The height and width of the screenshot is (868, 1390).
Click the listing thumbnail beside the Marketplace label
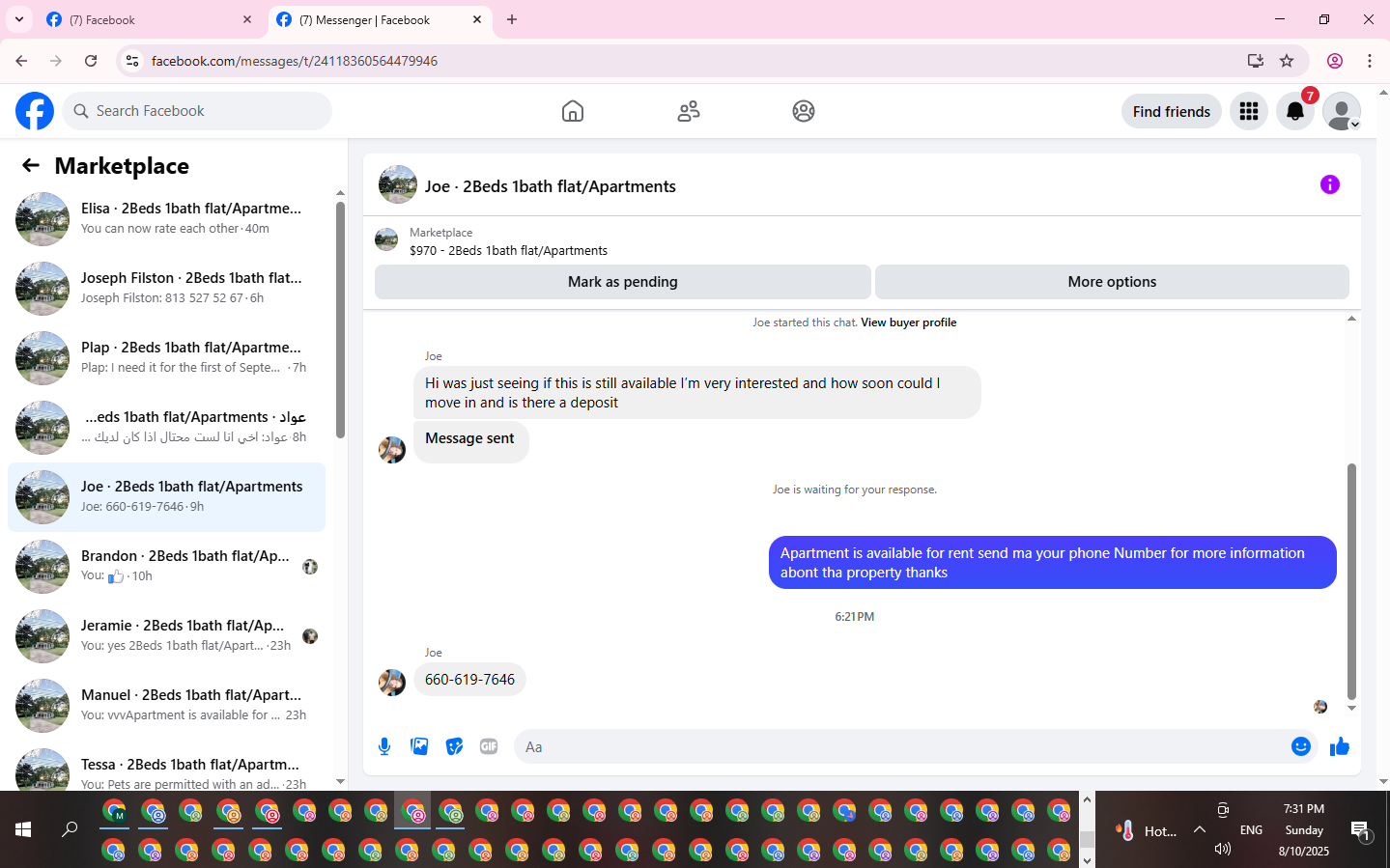click(386, 239)
